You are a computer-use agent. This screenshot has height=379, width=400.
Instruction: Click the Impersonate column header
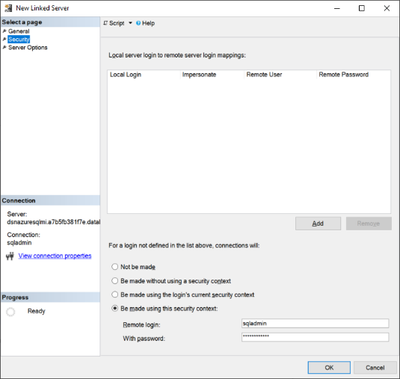pos(212,75)
